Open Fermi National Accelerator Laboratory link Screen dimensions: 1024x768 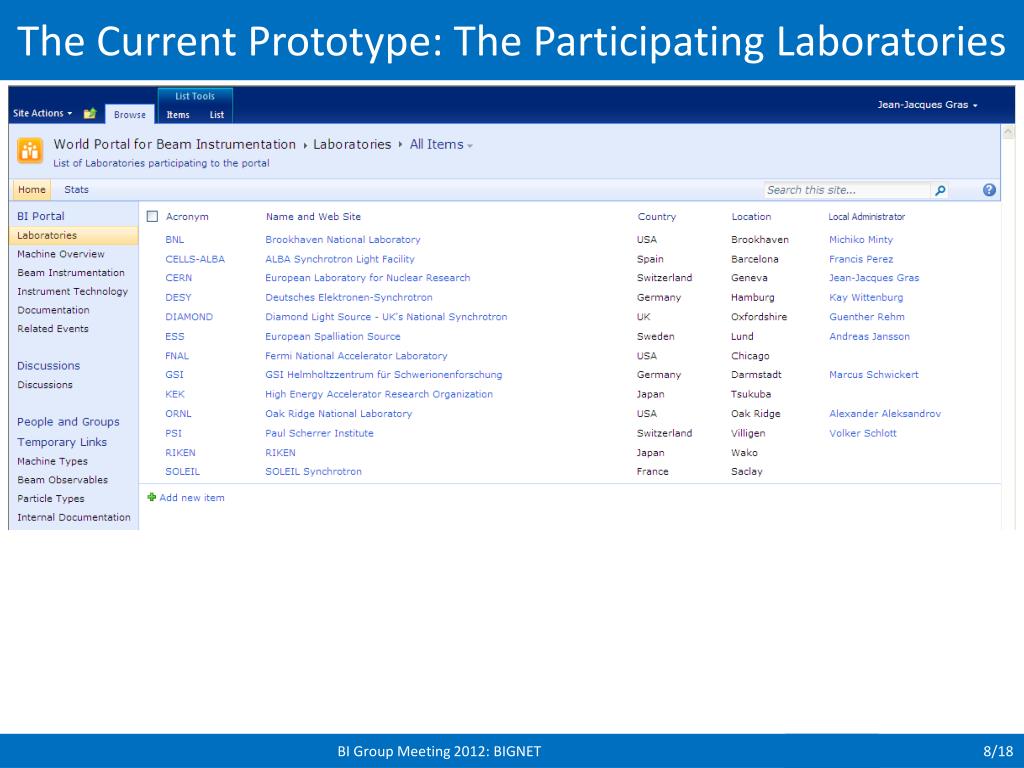356,356
